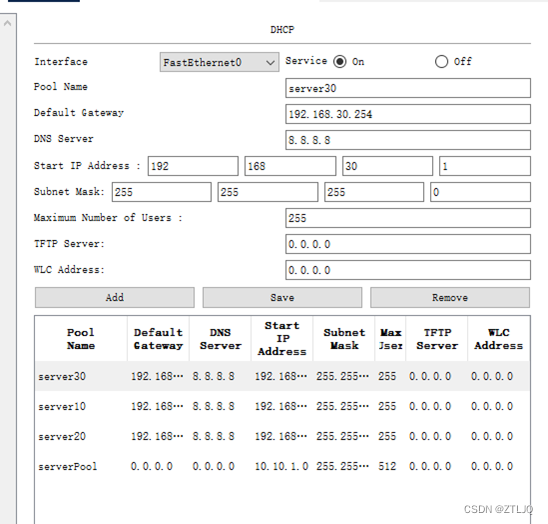Image resolution: width=548 pixels, height=524 pixels.
Task: Open the FastEthernet0 interface dropdown
Action: tap(219, 62)
